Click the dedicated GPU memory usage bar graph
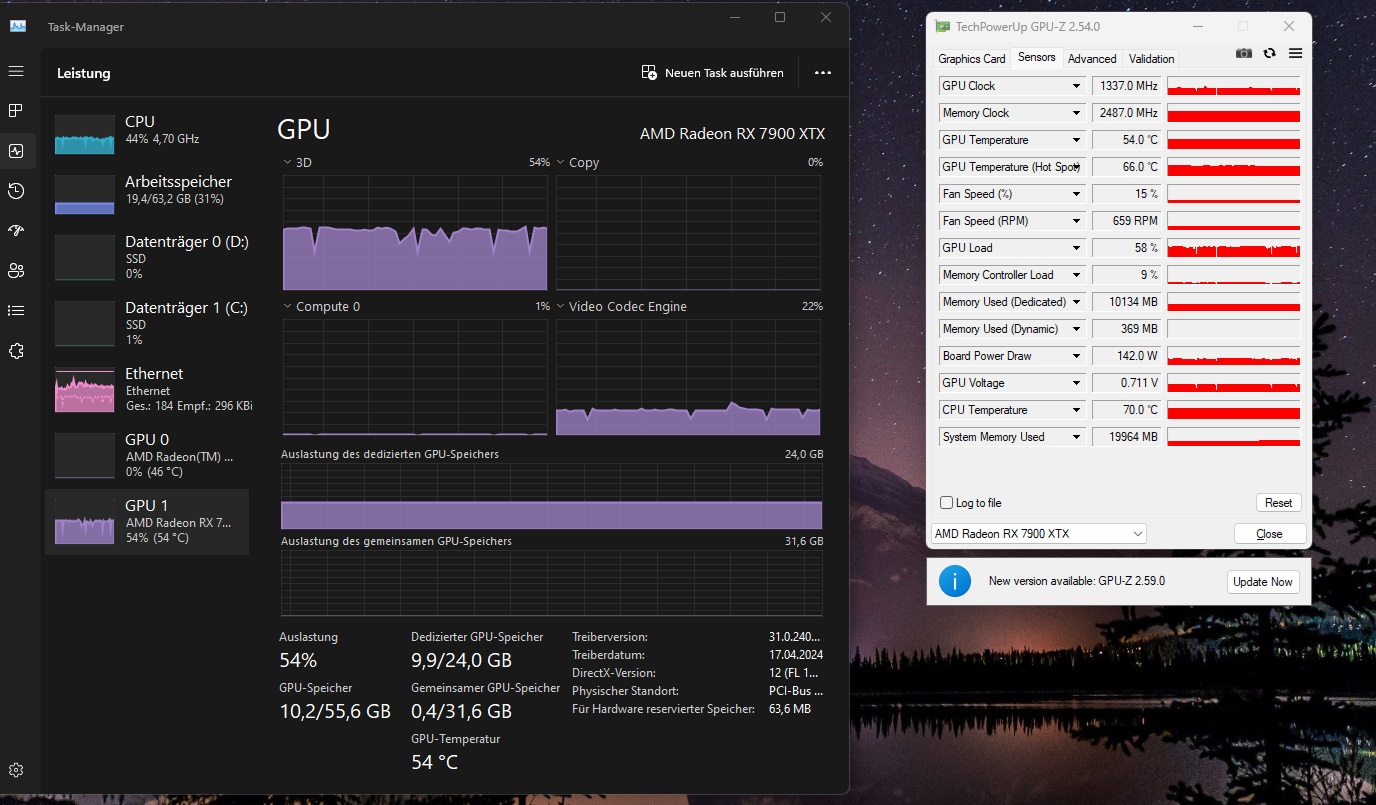Viewport: 1376px width, 805px height. pyautogui.click(x=552, y=496)
